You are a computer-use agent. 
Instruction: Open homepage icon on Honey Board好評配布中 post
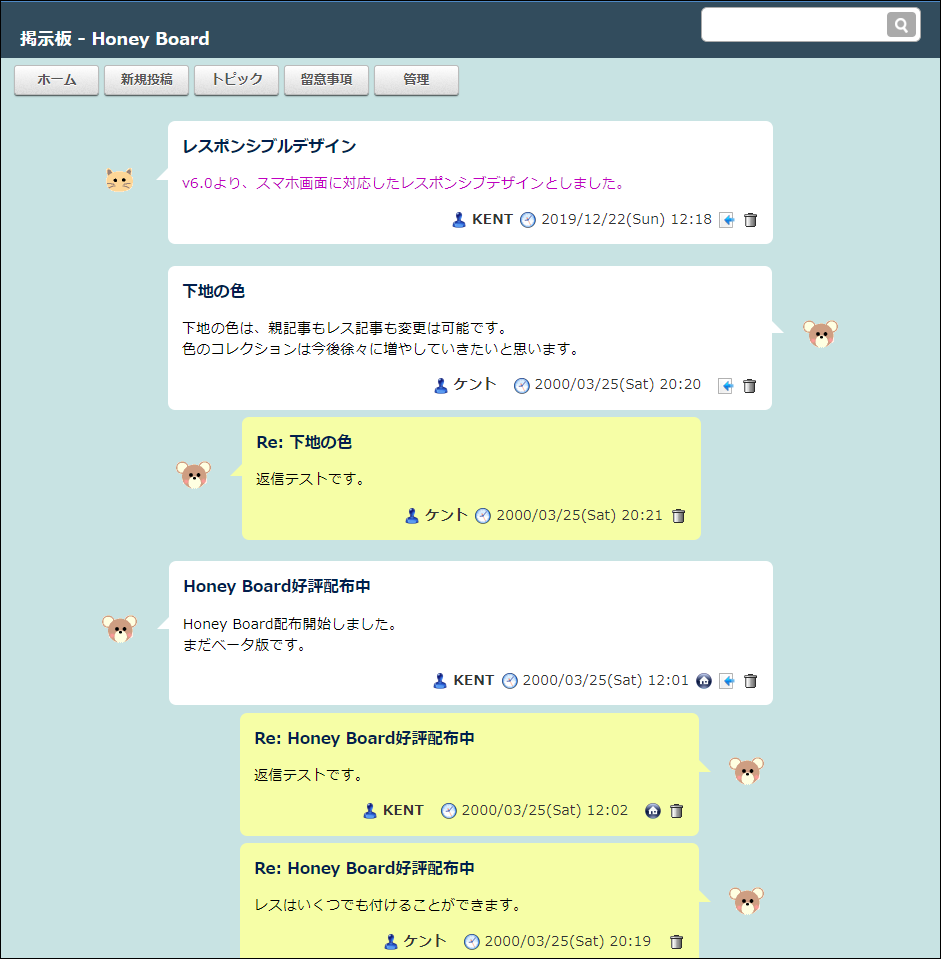704,681
